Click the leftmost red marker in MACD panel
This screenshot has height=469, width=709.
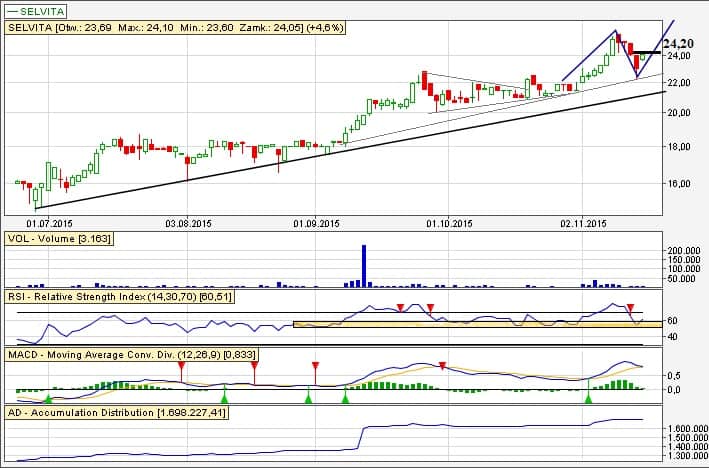(181, 366)
